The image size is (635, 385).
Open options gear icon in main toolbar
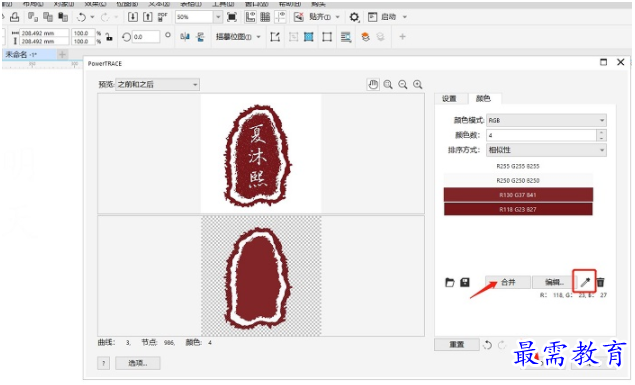pyautogui.click(x=354, y=17)
